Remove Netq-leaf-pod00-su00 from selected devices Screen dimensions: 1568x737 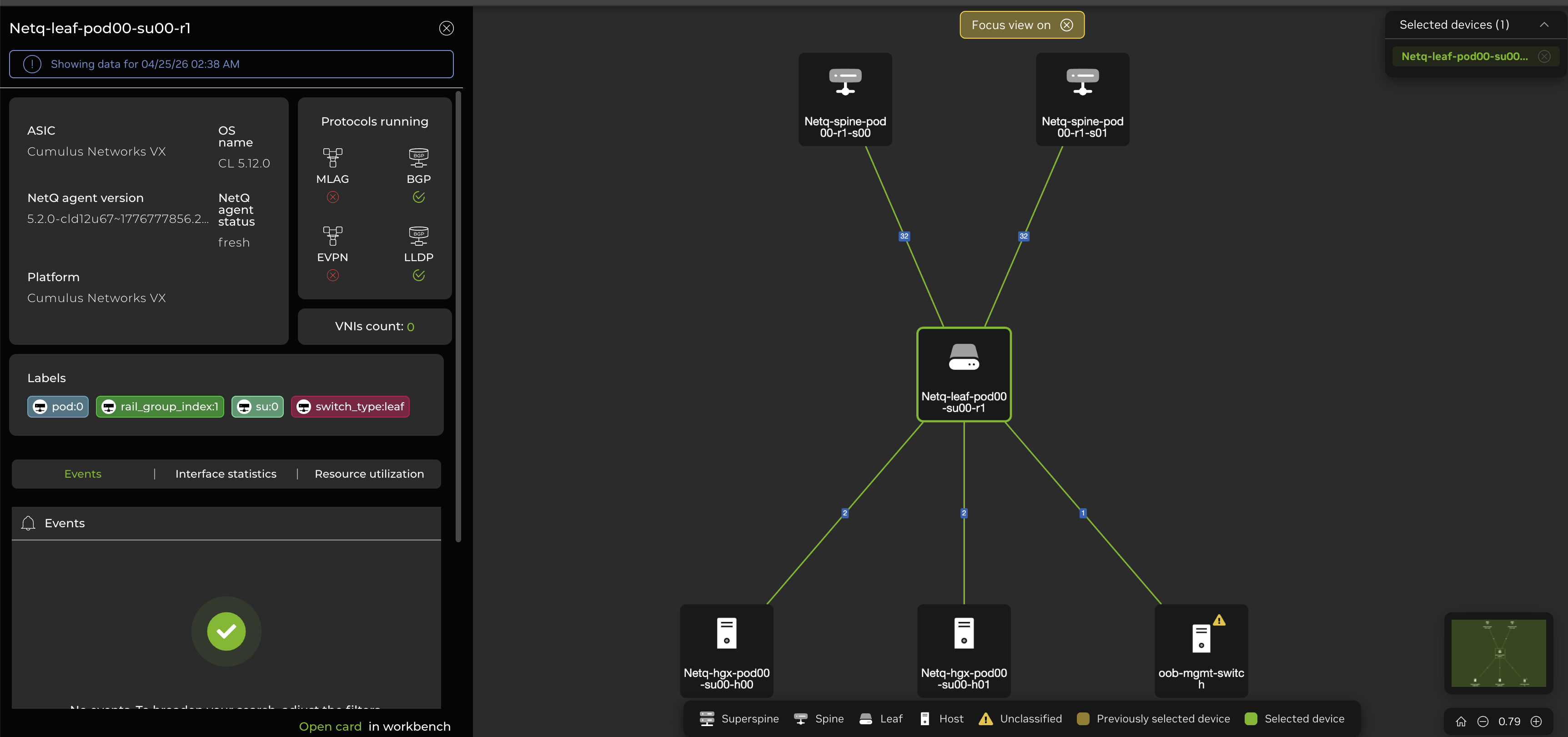click(x=1544, y=56)
